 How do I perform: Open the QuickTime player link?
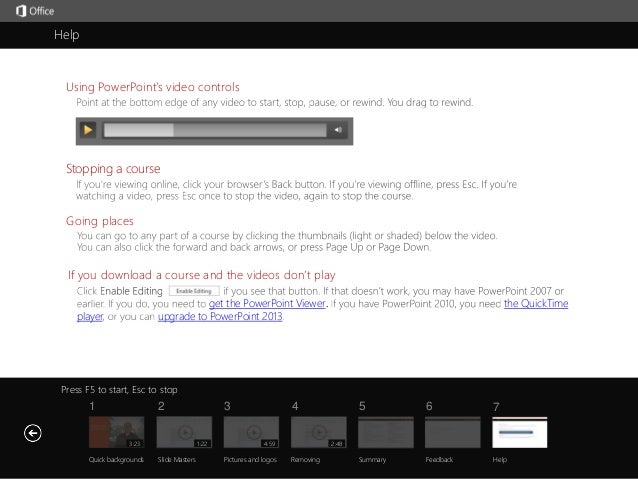pyautogui.click(x=536, y=304)
